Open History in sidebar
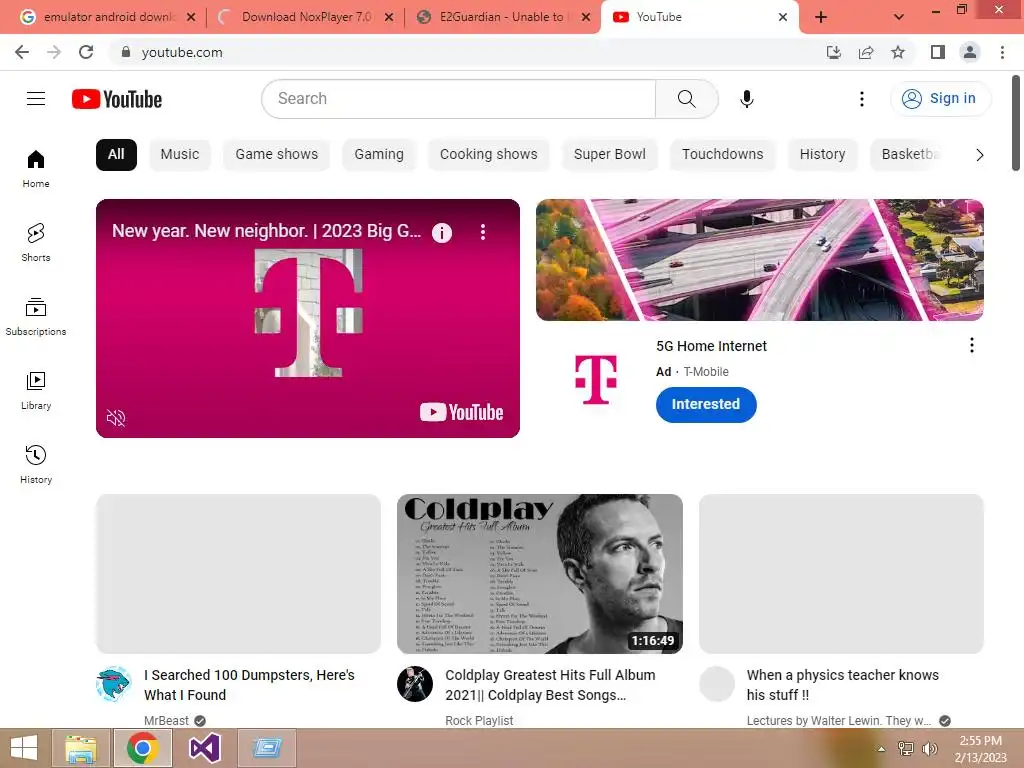The width and height of the screenshot is (1024, 768). pyautogui.click(x=36, y=464)
